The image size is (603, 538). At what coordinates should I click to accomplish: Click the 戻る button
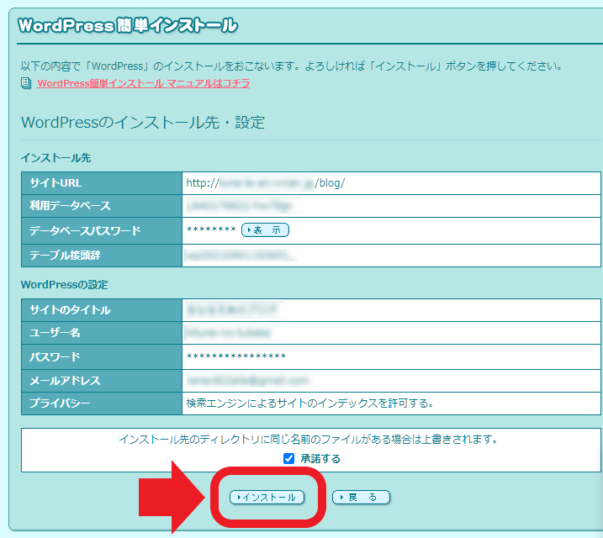coord(361,497)
